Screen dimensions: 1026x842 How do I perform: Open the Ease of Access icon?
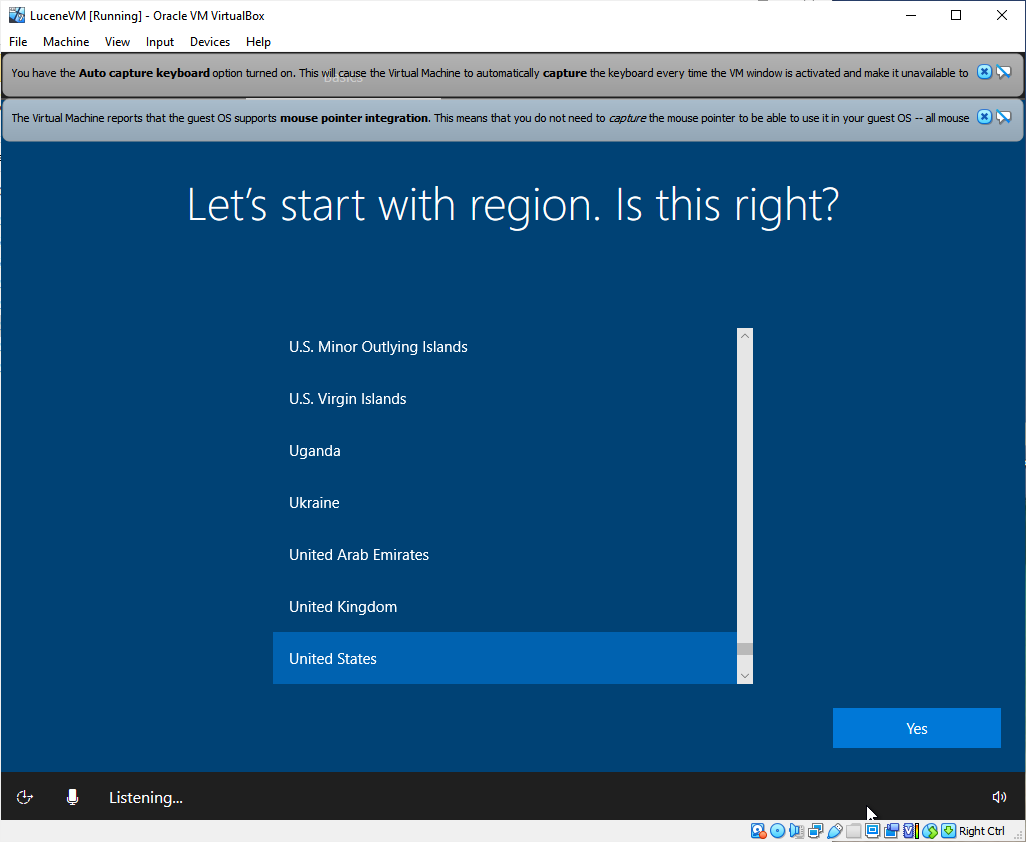pyautogui.click(x=26, y=797)
